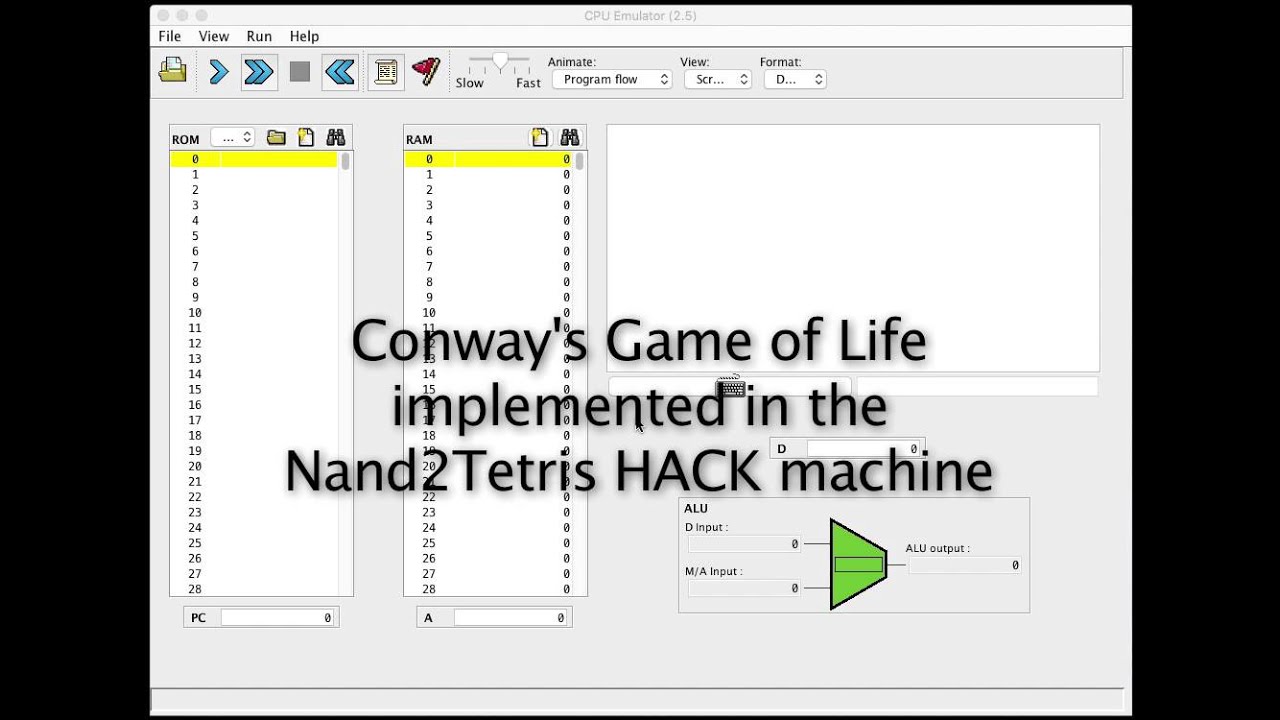Click the D register value field
The width and height of the screenshot is (1280, 720).
[863, 449]
